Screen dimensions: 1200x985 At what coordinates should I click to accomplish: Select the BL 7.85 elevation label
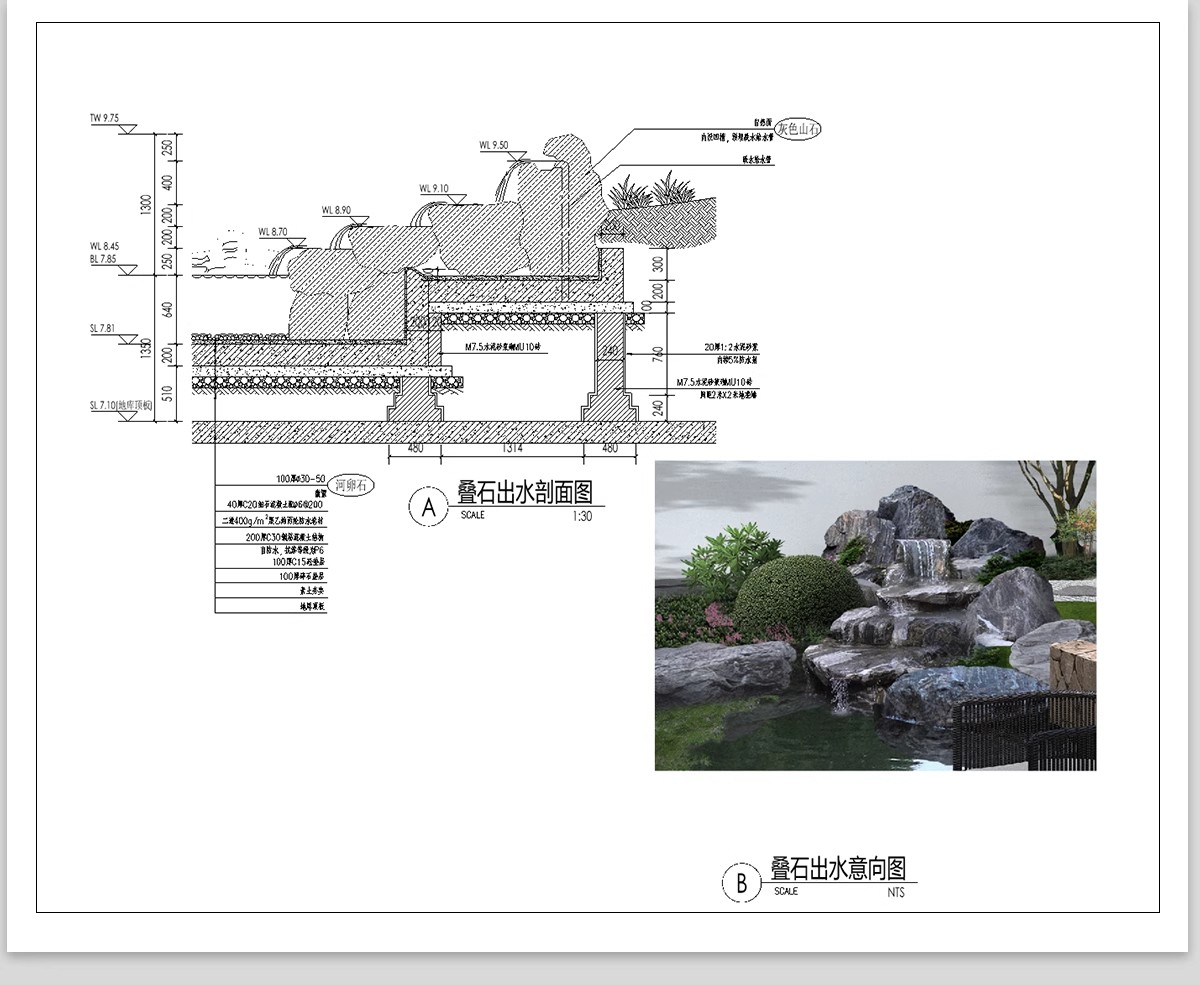104,259
